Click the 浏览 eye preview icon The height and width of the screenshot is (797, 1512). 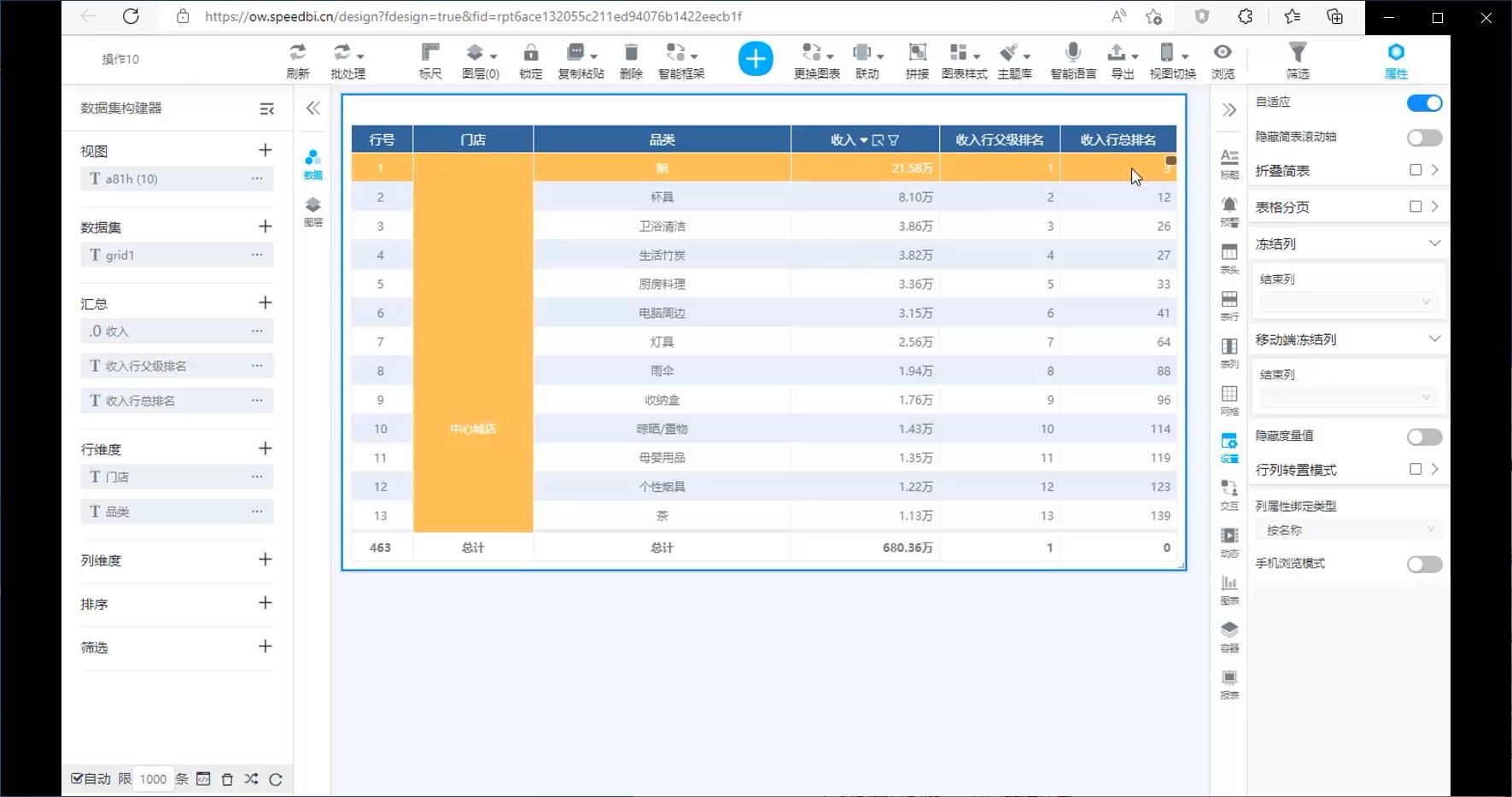tap(1223, 53)
